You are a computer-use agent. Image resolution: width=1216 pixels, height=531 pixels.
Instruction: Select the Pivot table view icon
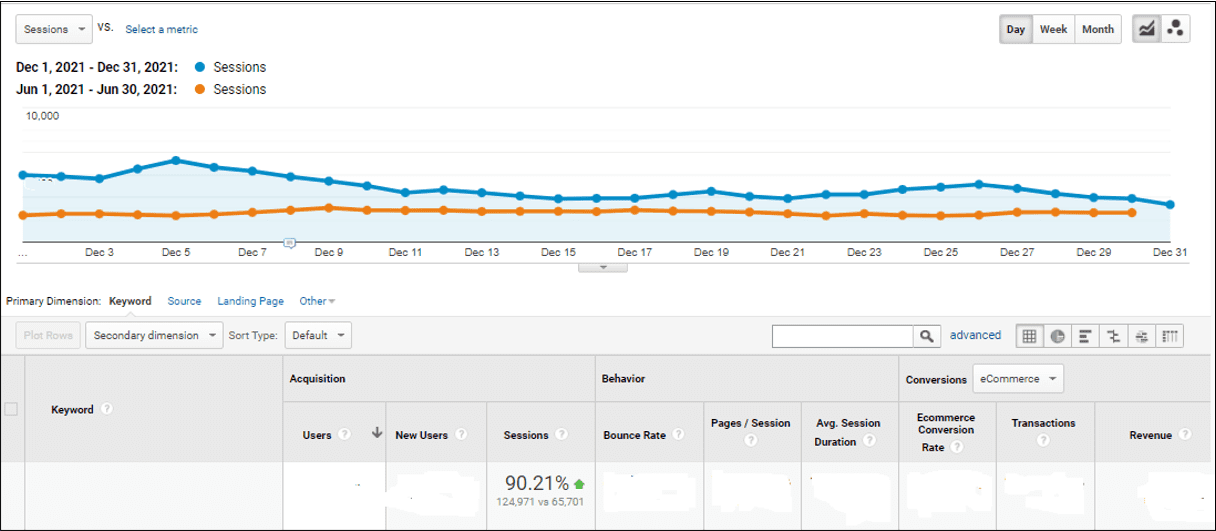pyautogui.click(x=1169, y=336)
